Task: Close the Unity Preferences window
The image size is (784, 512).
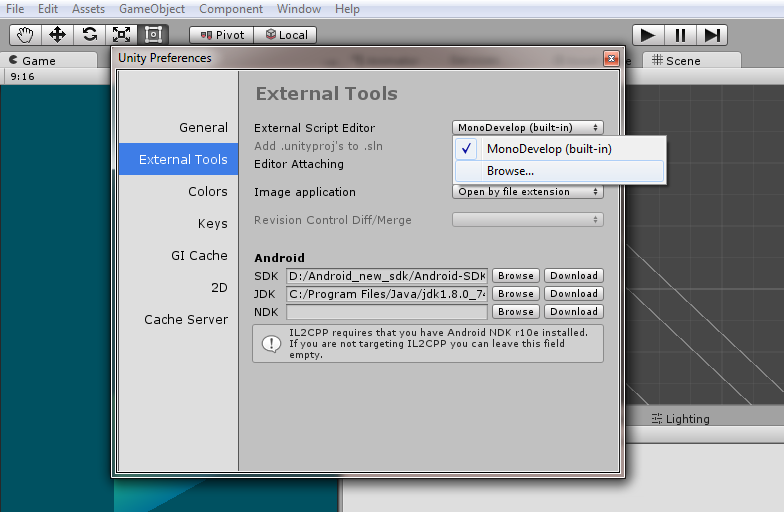Action: point(611,58)
